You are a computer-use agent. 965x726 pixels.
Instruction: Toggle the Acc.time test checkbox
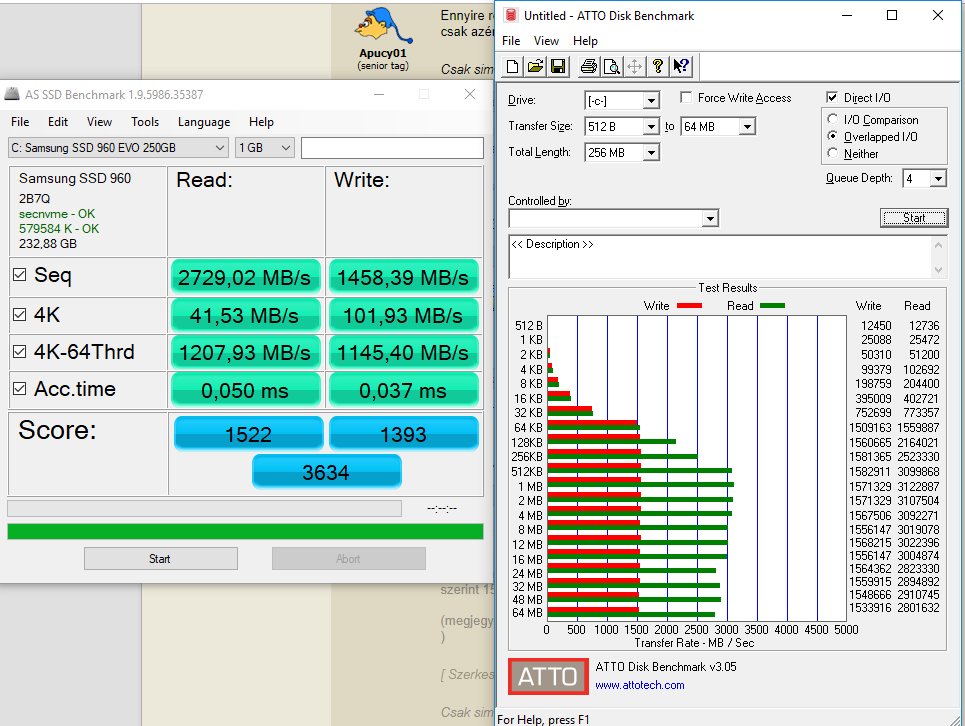coord(20,388)
